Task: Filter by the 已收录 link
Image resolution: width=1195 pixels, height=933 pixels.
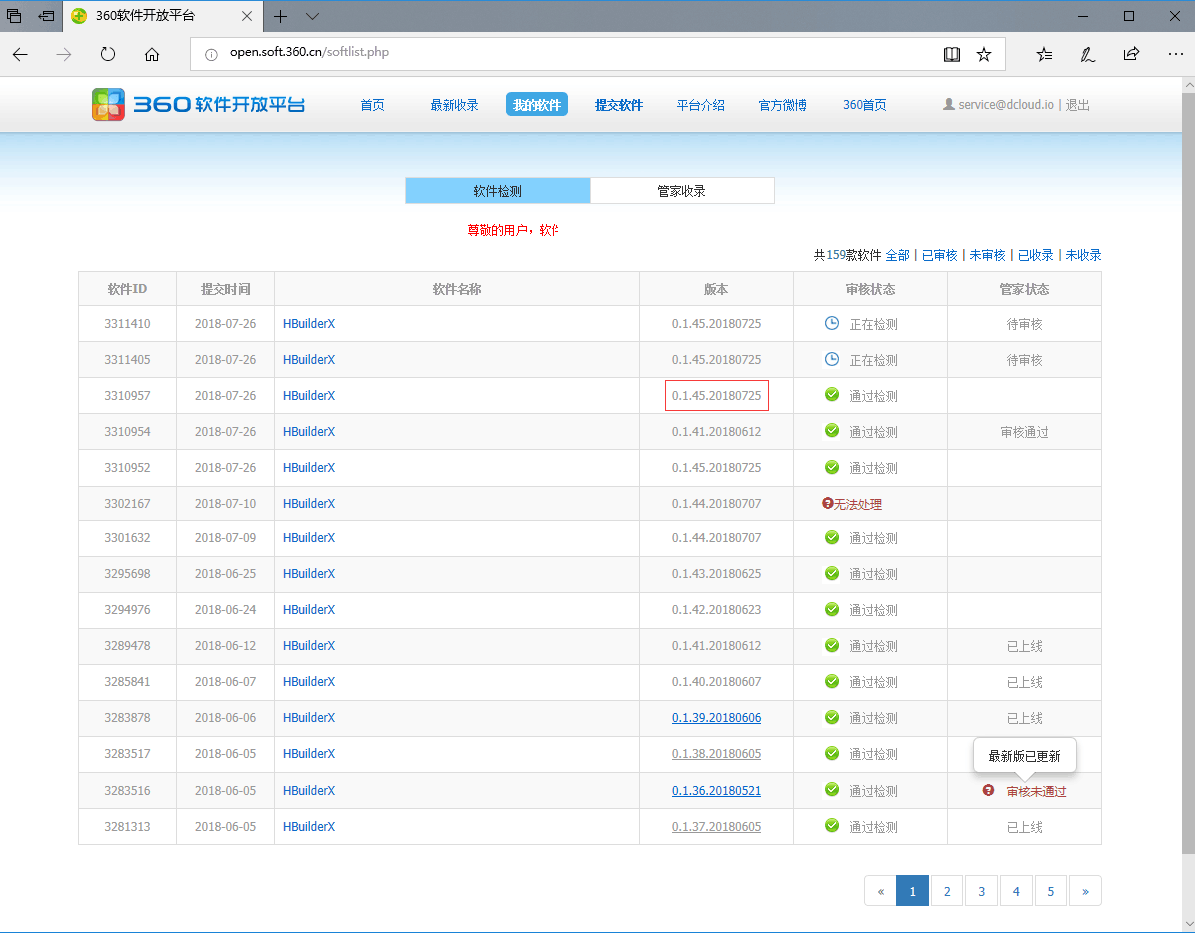Action: point(1035,255)
